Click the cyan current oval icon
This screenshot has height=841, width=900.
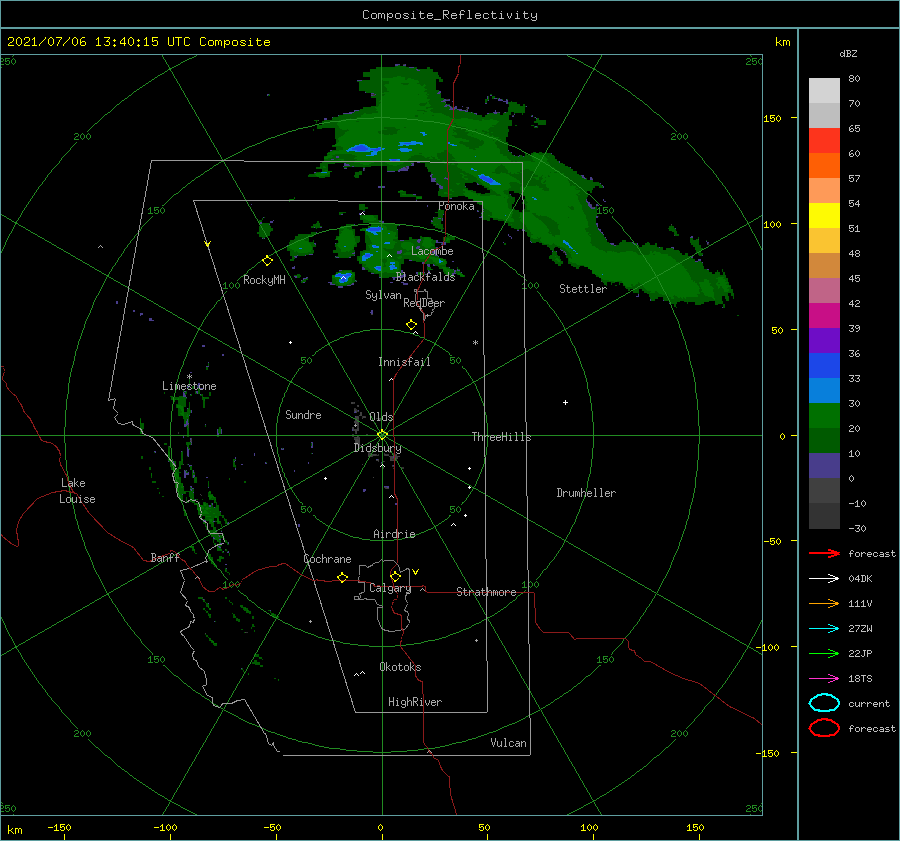pyautogui.click(x=824, y=703)
